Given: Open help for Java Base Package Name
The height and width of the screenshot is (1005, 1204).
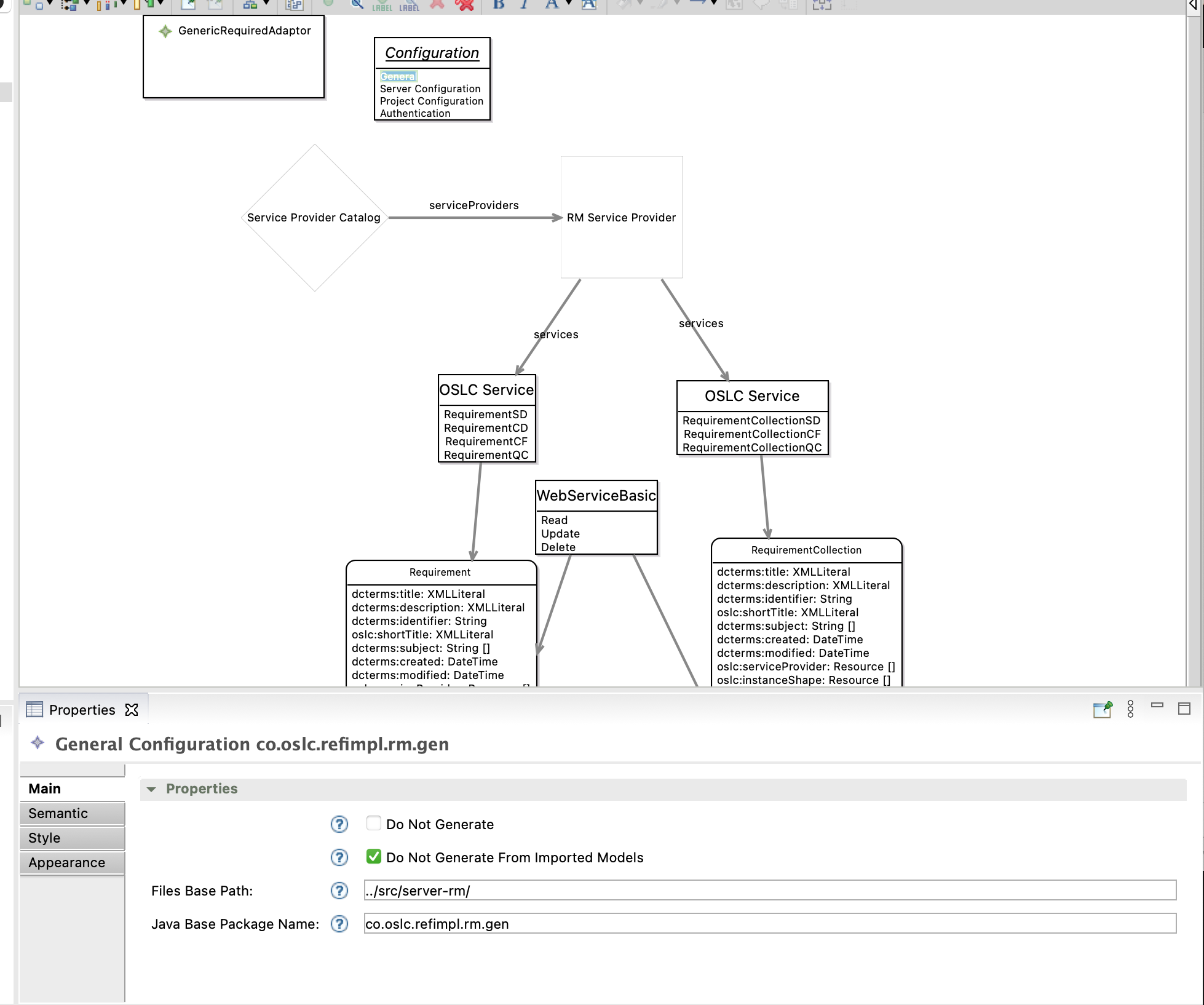Looking at the screenshot, I should click(339, 923).
